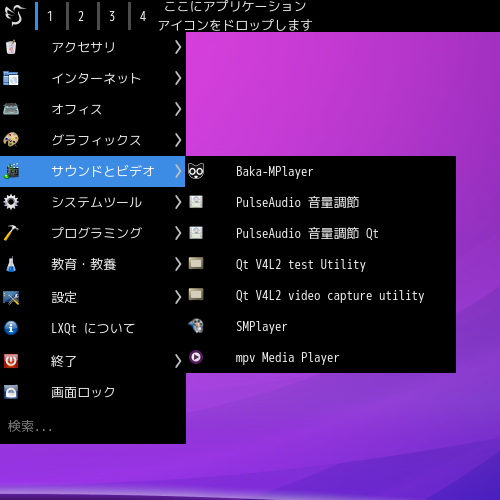Expand the オフィス submenu arrow
The width and height of the screenshot is (500, 500).
click(178, 109)
